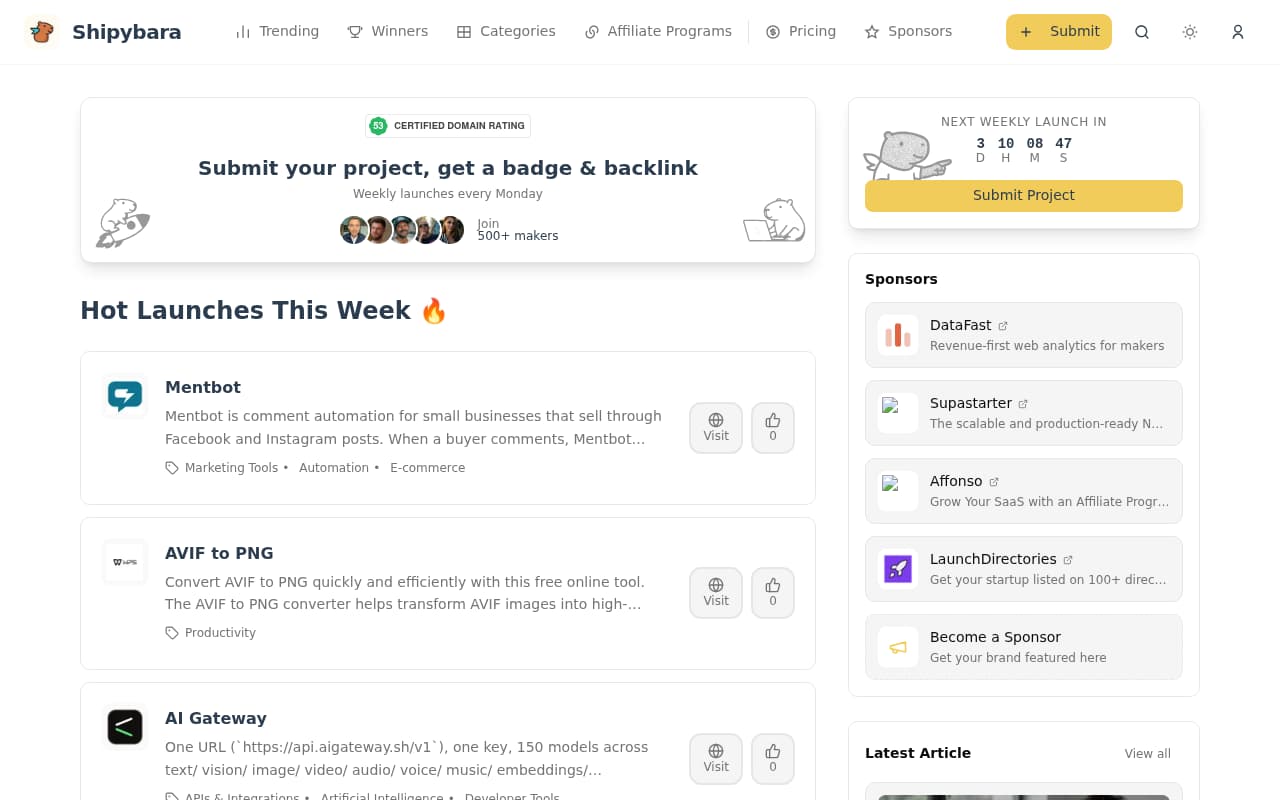Open the AI Gateway title link
Viewport: 1280px width, 800px height.
point(216,719)
